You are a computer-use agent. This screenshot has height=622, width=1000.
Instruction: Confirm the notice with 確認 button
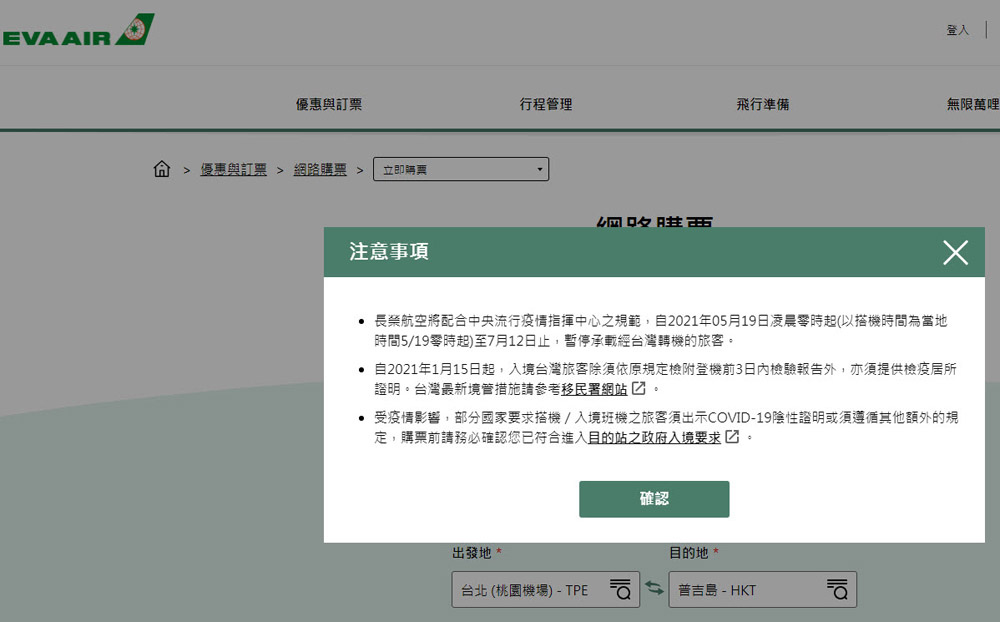(x=654, y=499)
